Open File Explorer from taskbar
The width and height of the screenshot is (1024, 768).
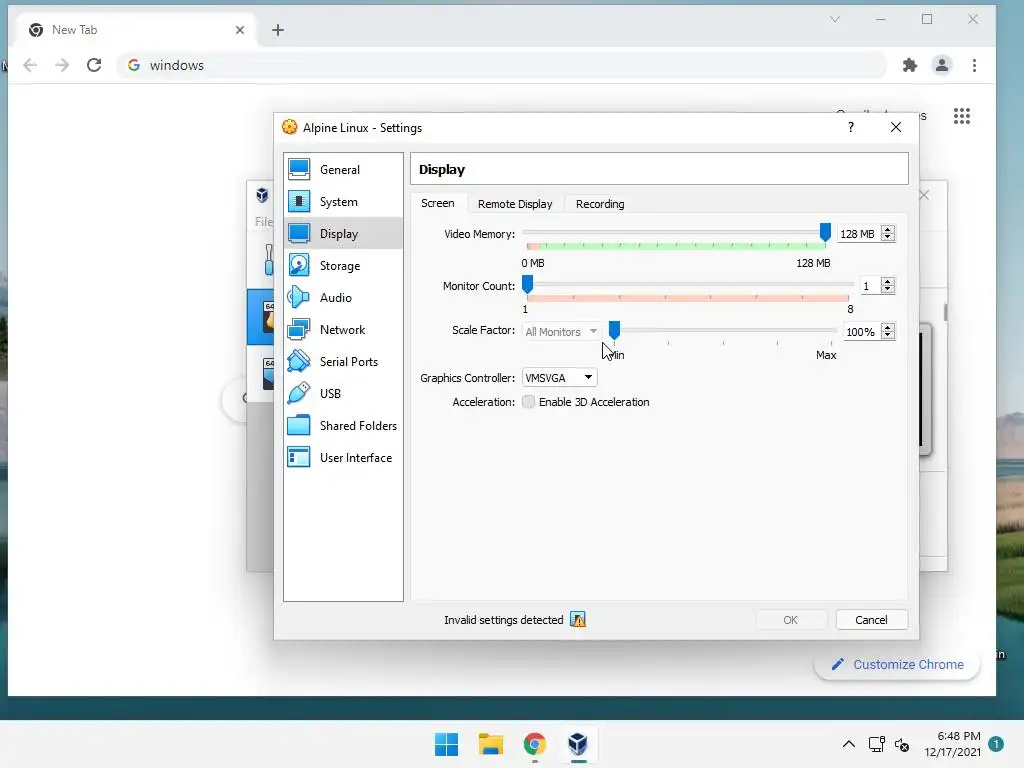click(490, 744)
